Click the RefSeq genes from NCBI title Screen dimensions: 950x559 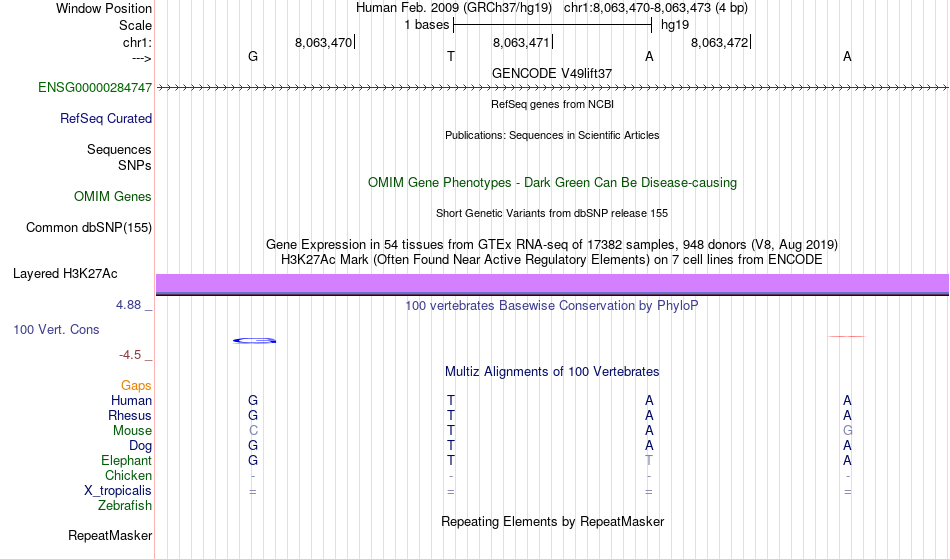tap(552, 104)
